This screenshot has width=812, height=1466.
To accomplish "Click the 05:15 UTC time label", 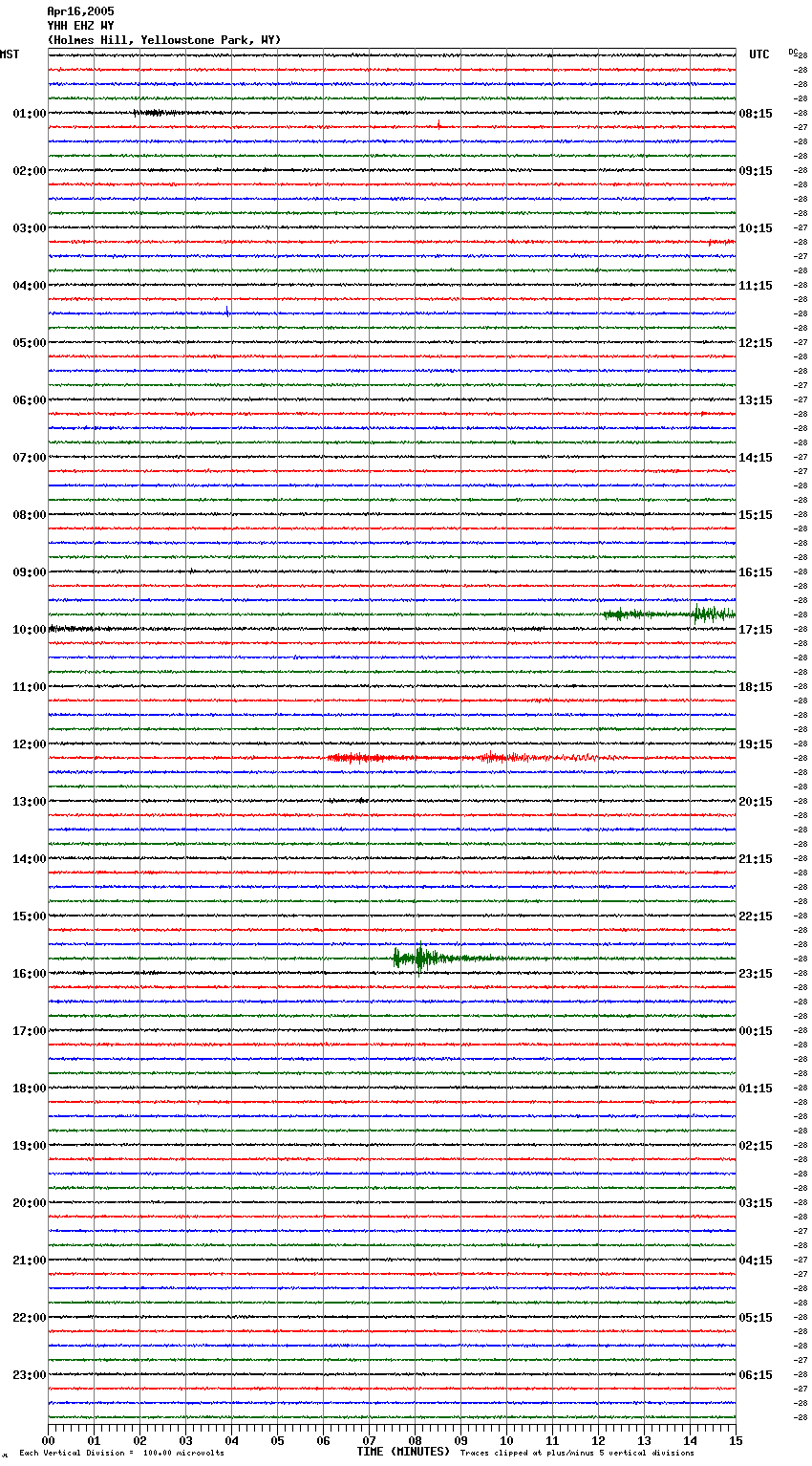I will [756, 1318].
